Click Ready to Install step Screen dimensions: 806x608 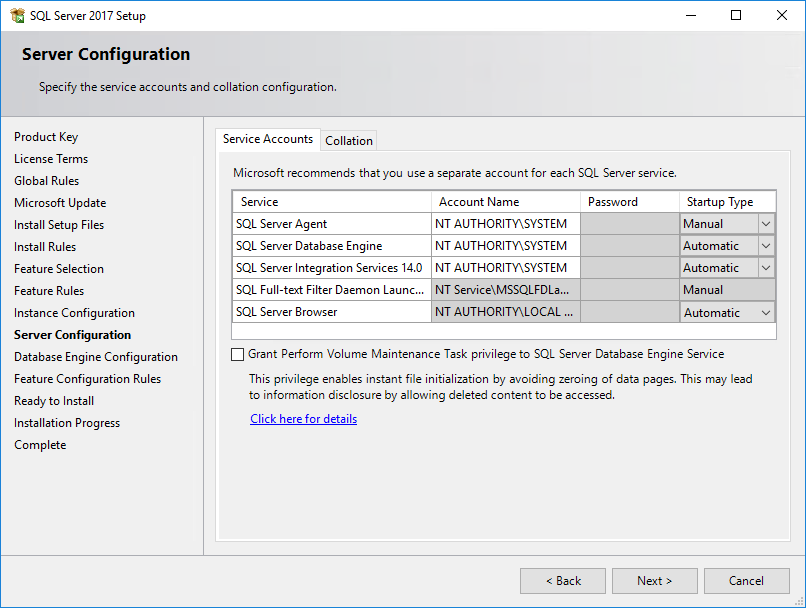(54, 401)
